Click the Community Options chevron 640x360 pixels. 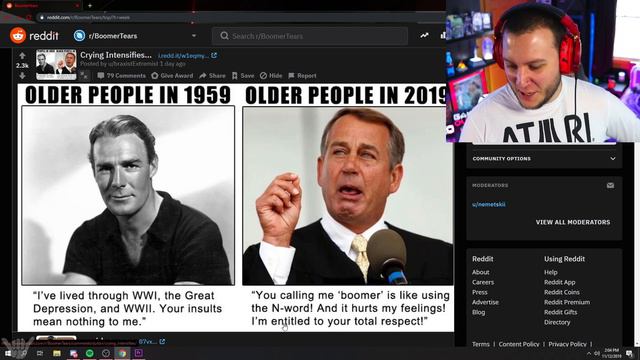(613, 159)
